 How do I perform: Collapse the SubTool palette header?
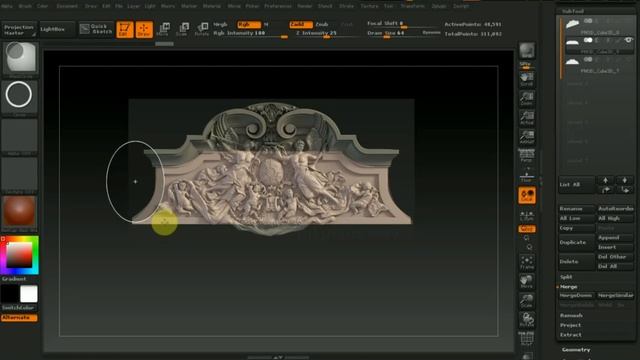tap(573, 11)
